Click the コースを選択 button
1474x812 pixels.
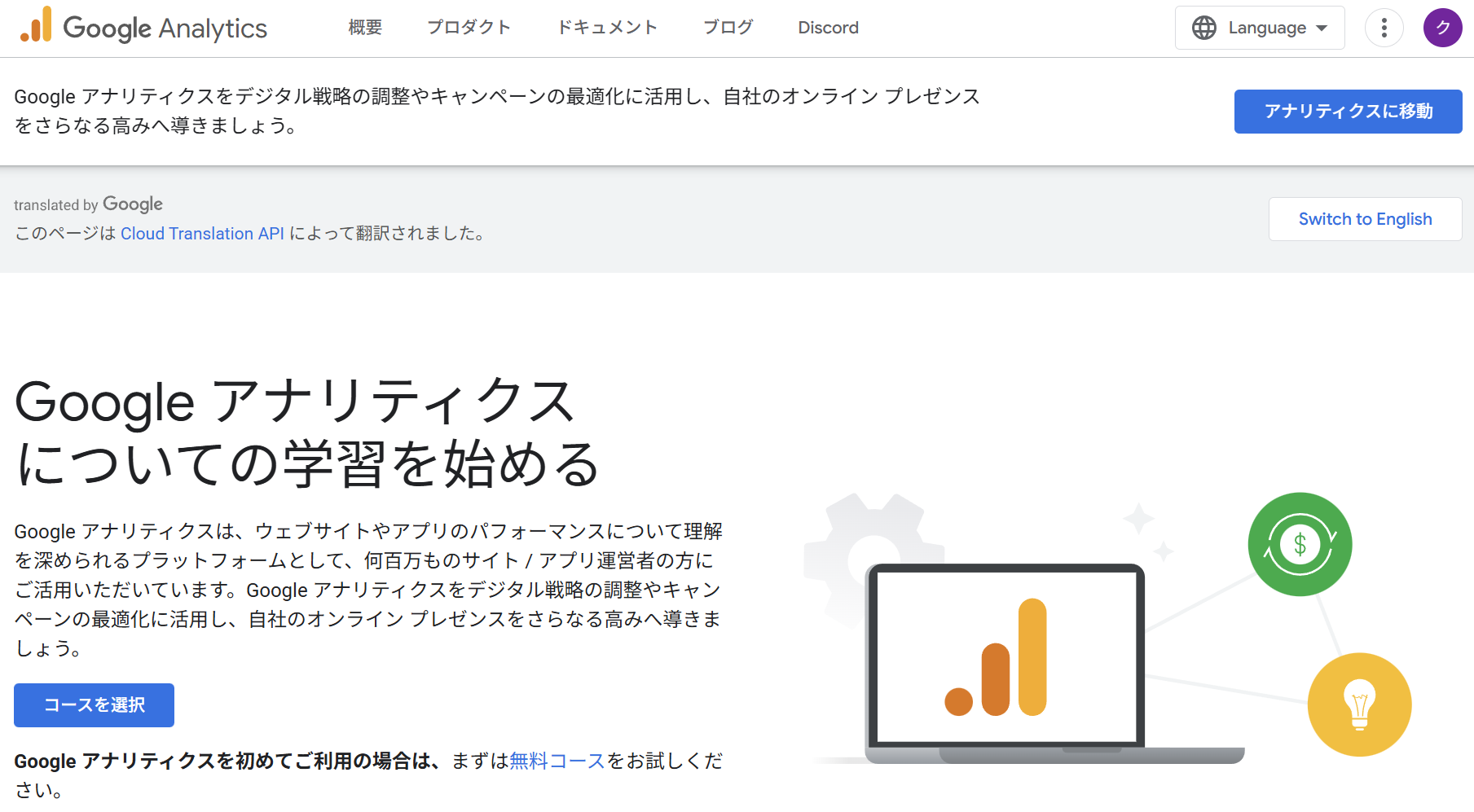pos(94,705)
